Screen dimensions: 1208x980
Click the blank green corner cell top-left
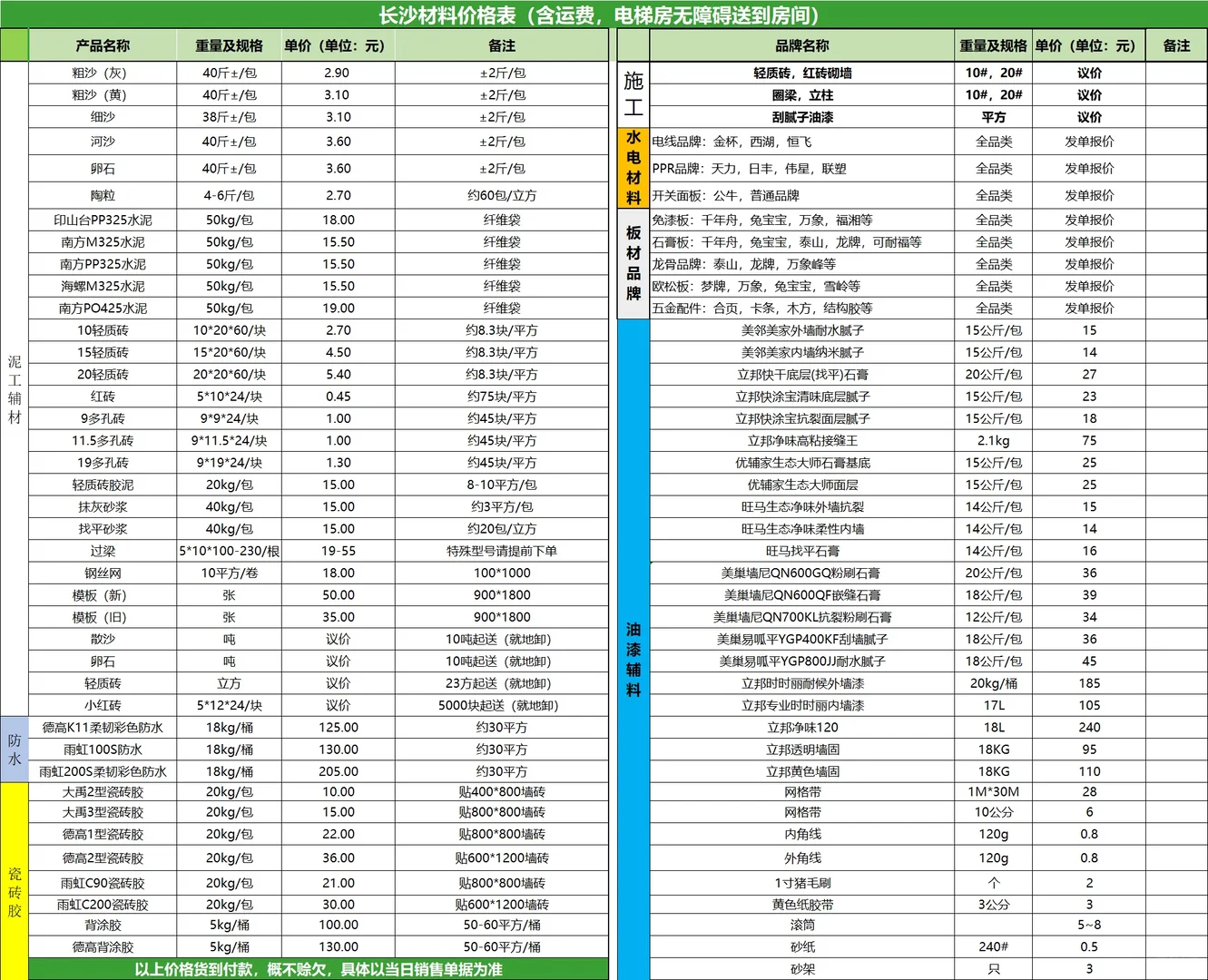click(15, 44)
